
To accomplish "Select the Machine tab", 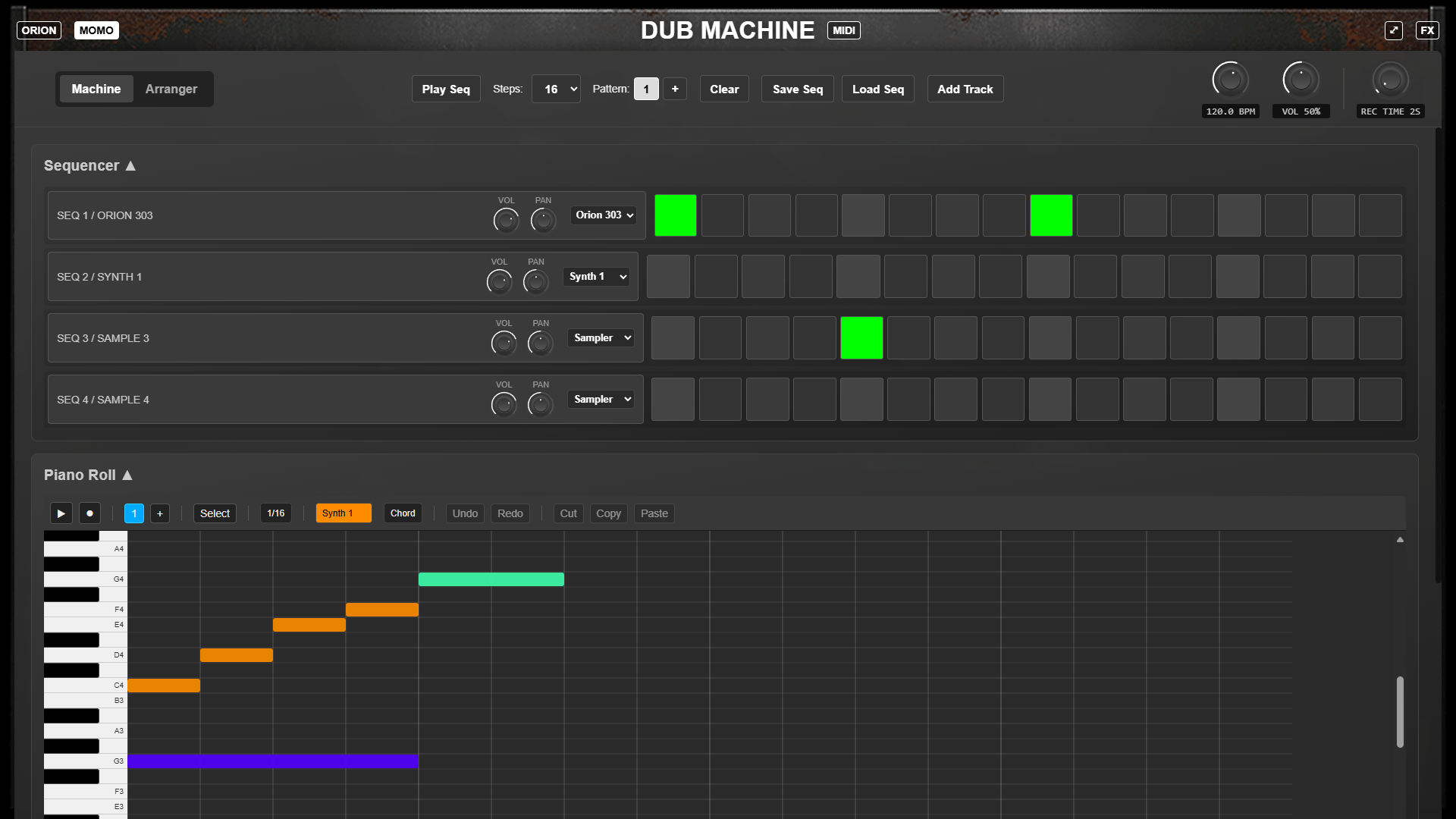I will click(96, 89).
